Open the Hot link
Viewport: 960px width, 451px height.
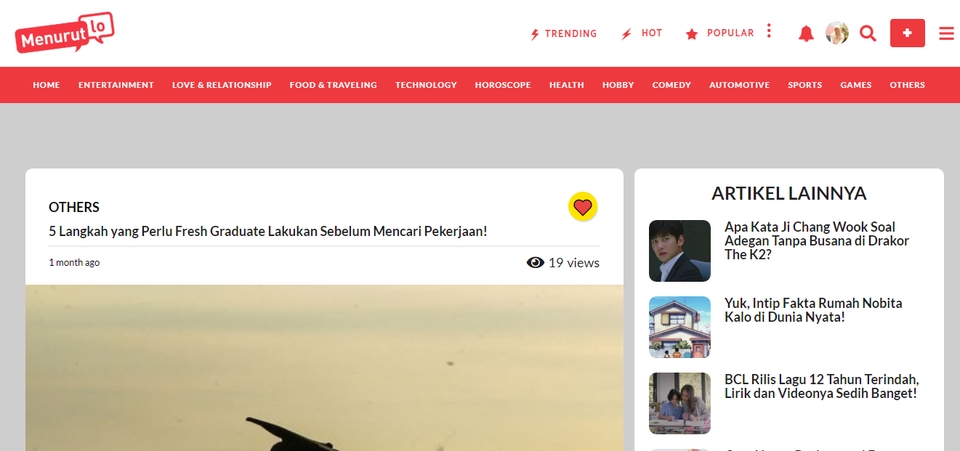(x=642, y=33)
